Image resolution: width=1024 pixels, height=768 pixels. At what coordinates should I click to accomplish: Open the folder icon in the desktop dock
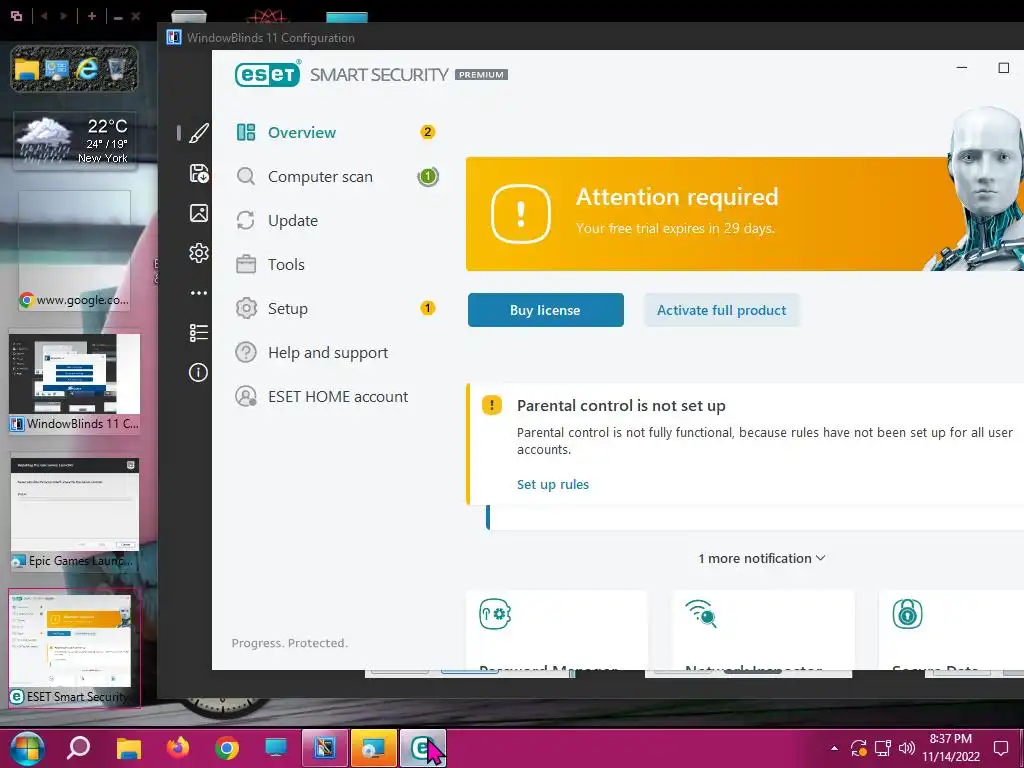[27, 69]
